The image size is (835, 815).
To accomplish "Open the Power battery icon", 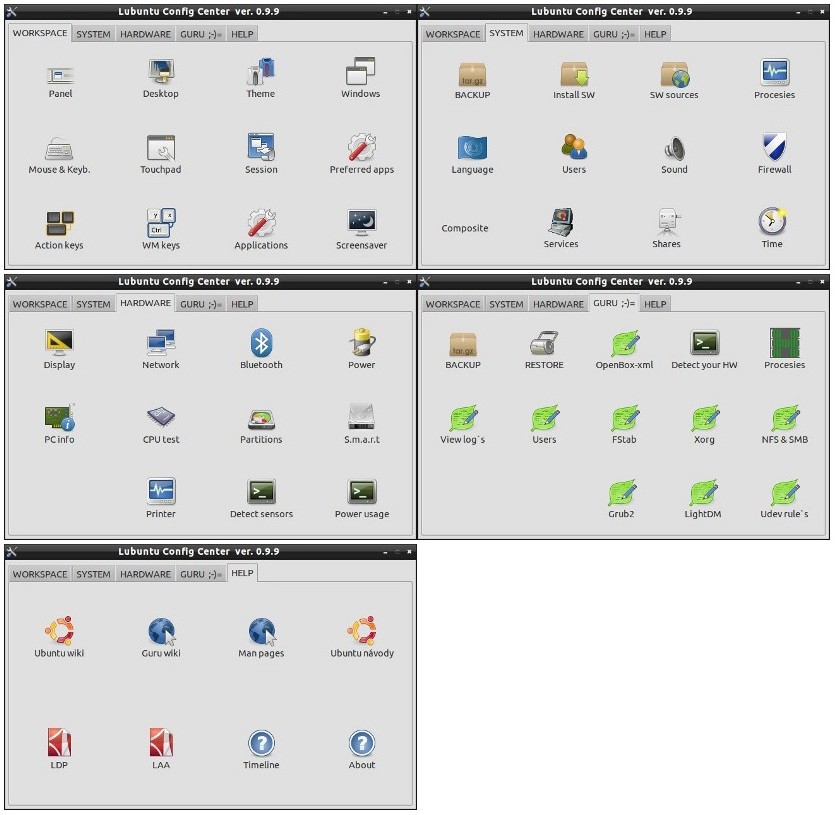I will coord(362,342).
